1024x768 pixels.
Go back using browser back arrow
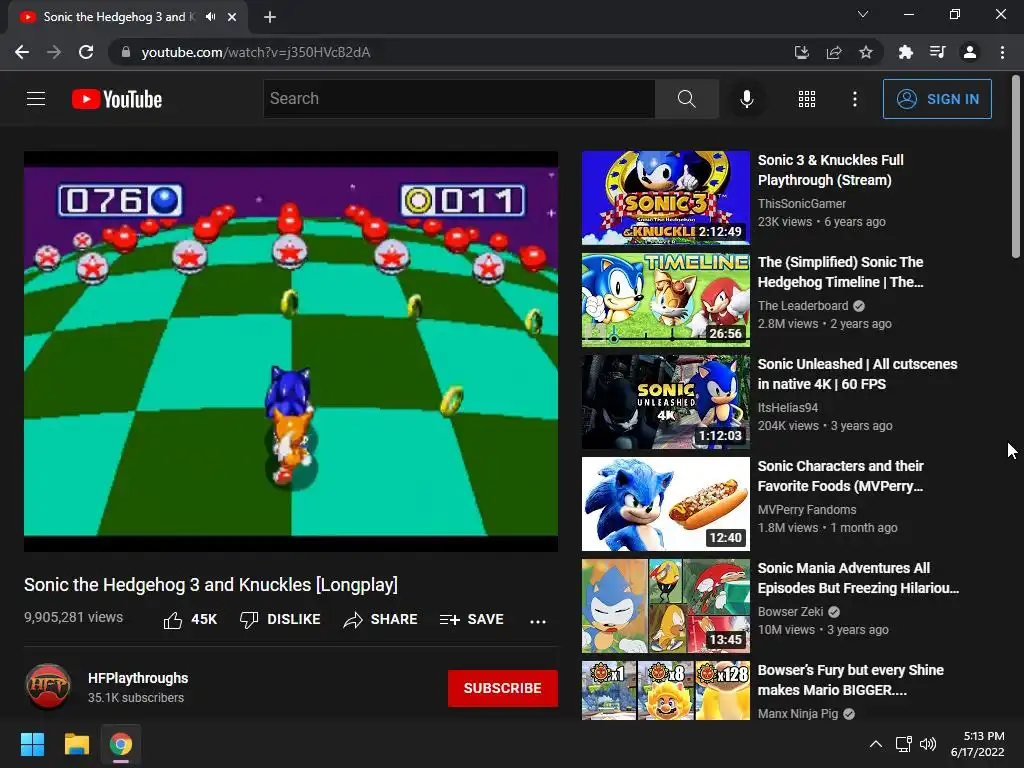pyautogui.click(x=22, y=52)
